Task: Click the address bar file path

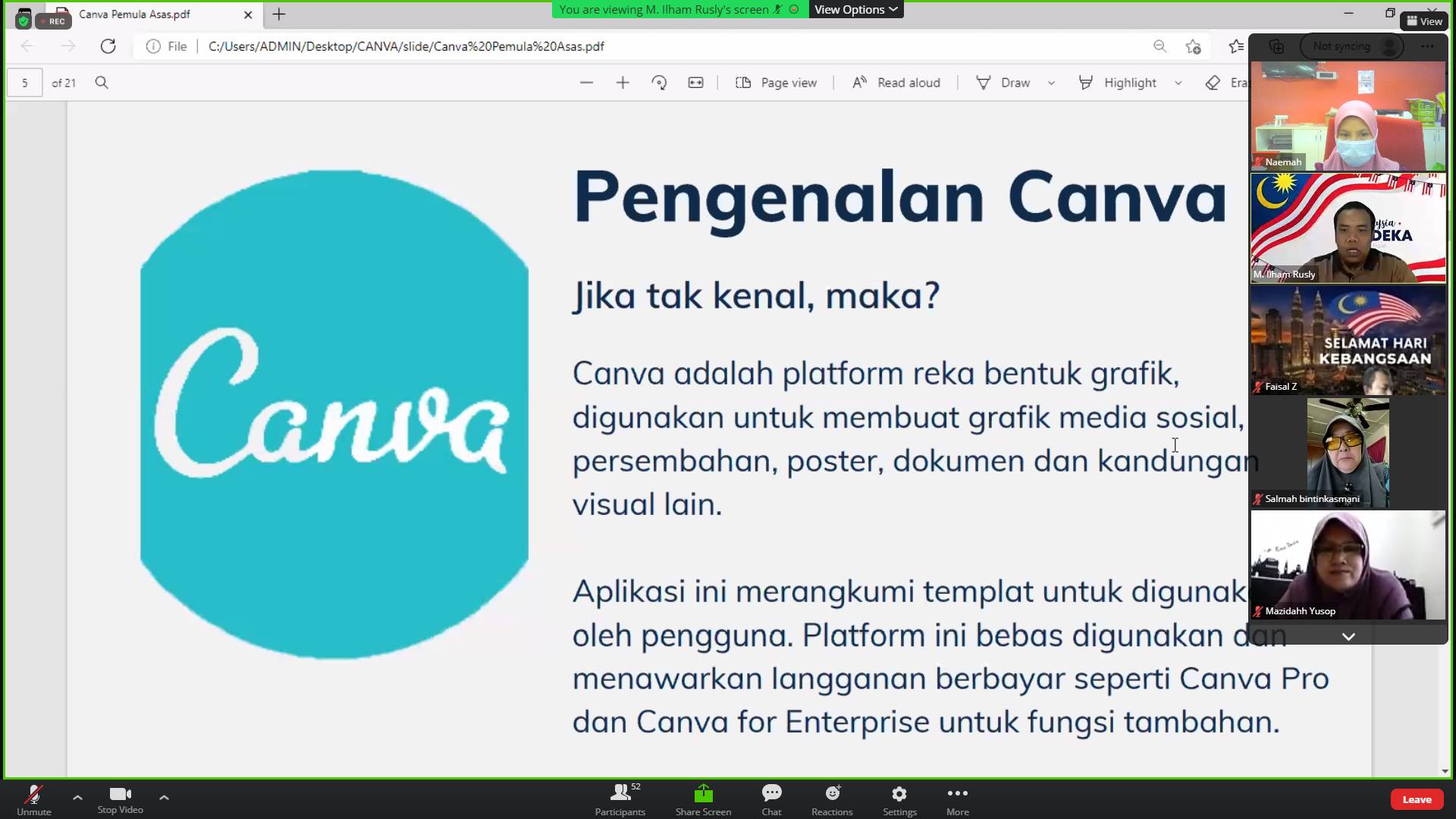Action: click(406, 46)
